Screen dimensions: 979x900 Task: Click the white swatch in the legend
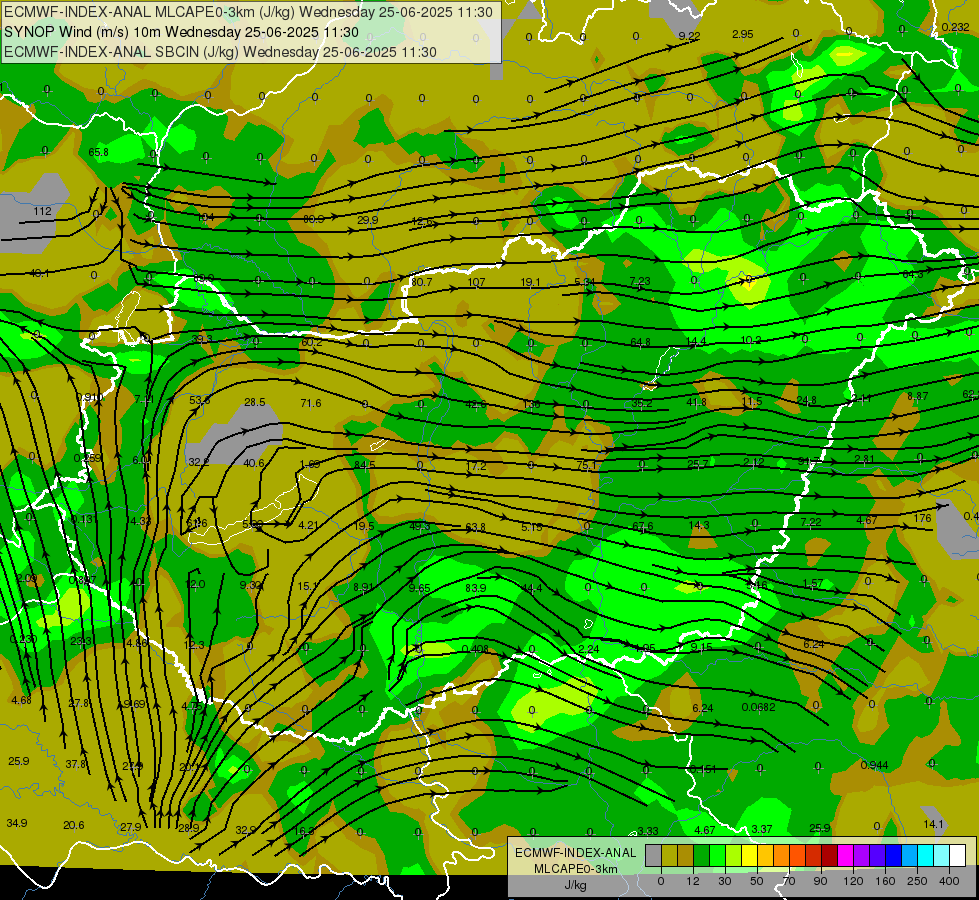(958, 855)
